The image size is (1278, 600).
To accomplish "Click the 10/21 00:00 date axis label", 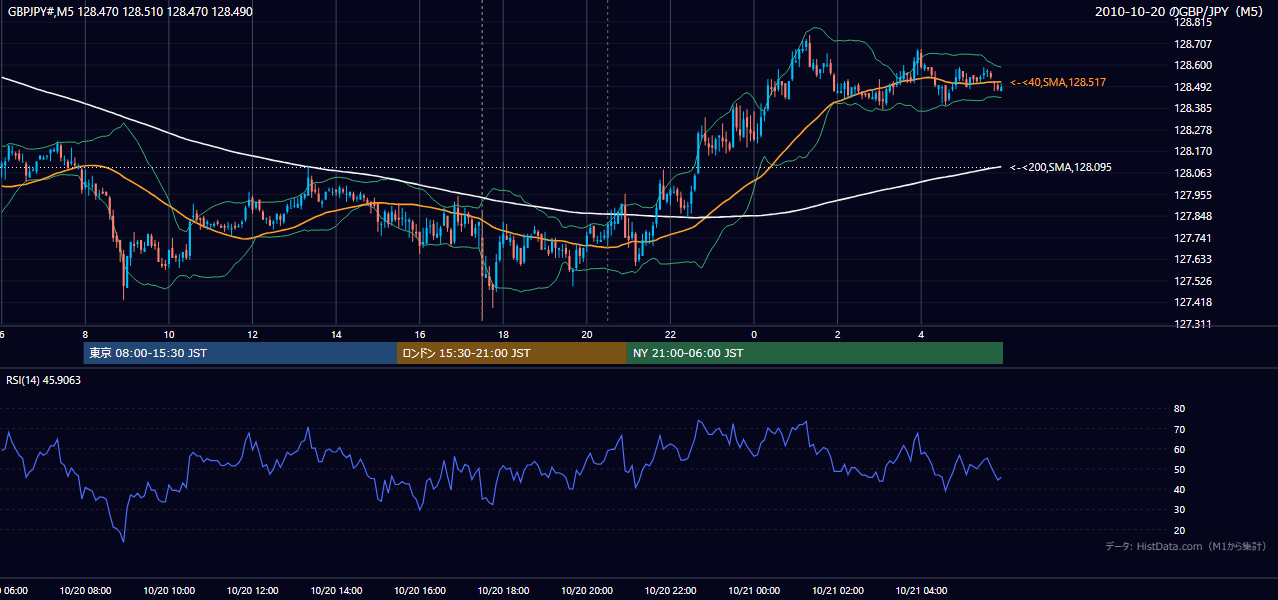I will pyautogui.click(x=754, y=590).
